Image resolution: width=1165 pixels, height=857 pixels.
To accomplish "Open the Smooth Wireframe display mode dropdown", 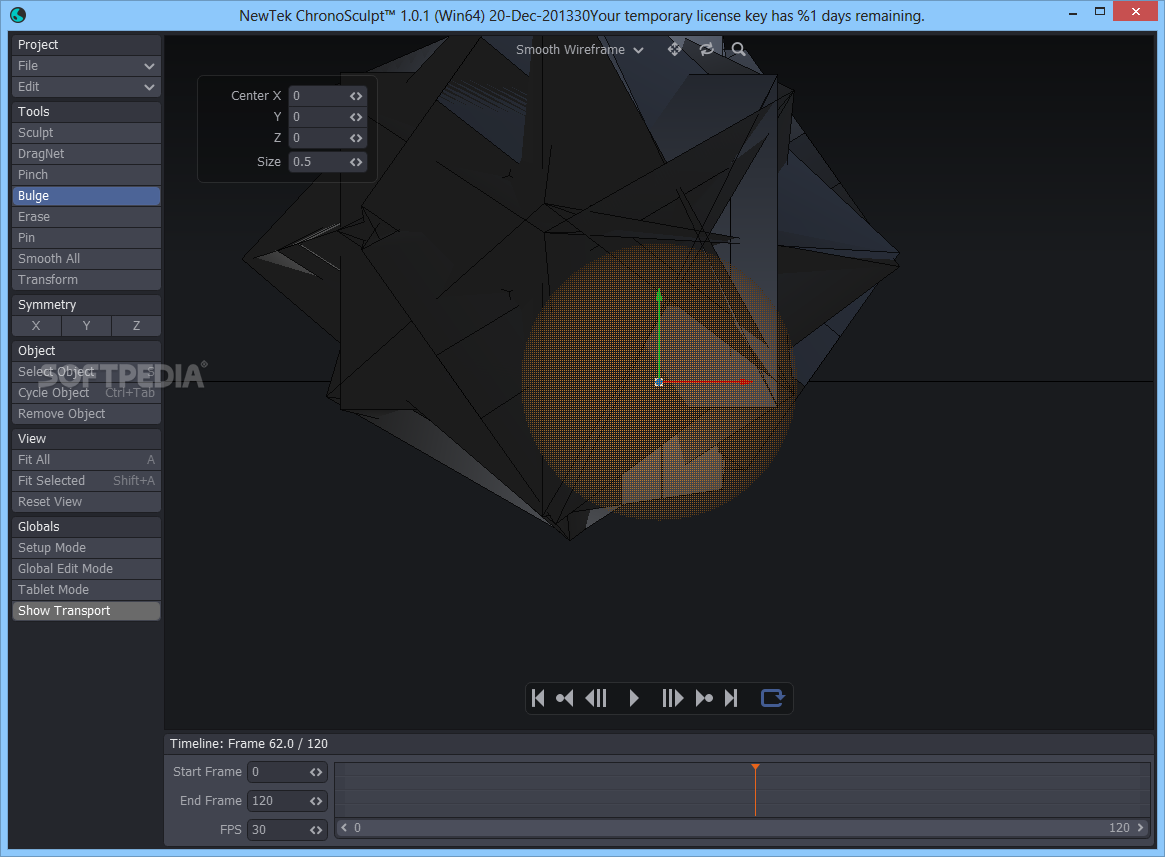I will click(580, 50).
